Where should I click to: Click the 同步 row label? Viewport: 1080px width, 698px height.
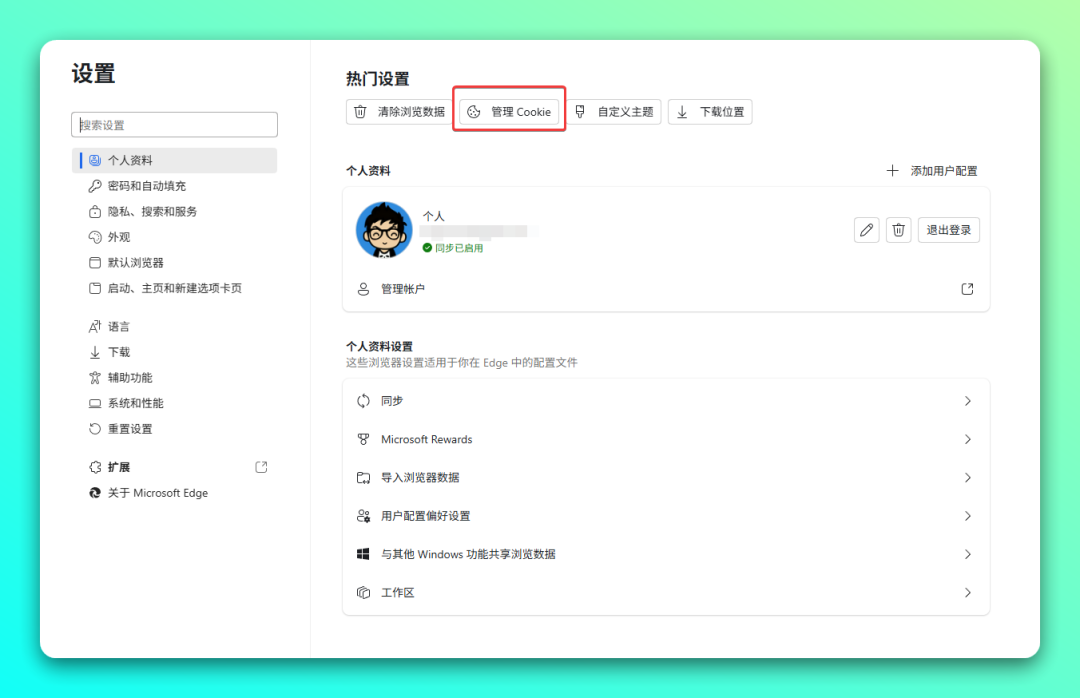pyautogui.click(x=392, y=401)
